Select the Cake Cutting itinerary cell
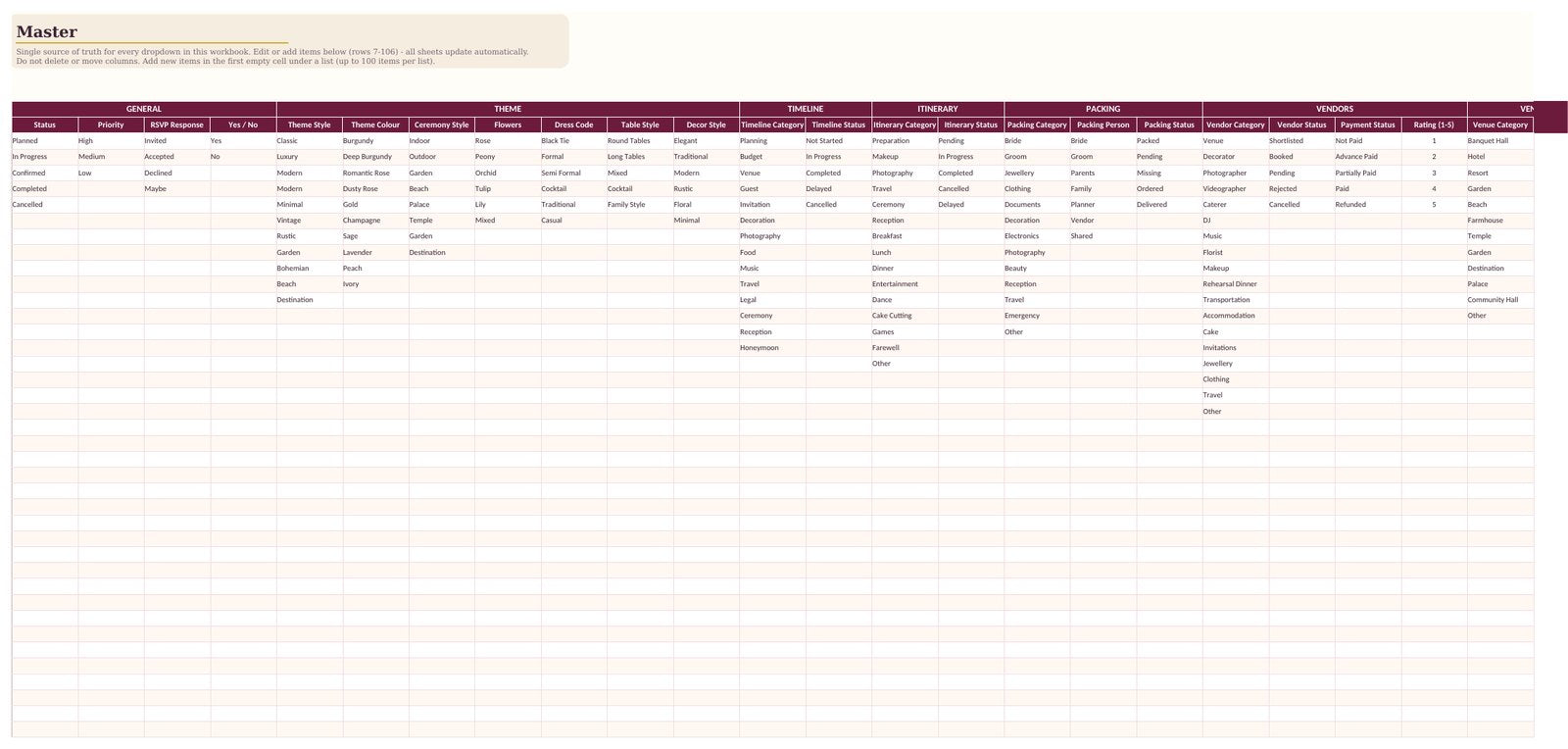This screenshot has width=1568, height=749. 905,316
